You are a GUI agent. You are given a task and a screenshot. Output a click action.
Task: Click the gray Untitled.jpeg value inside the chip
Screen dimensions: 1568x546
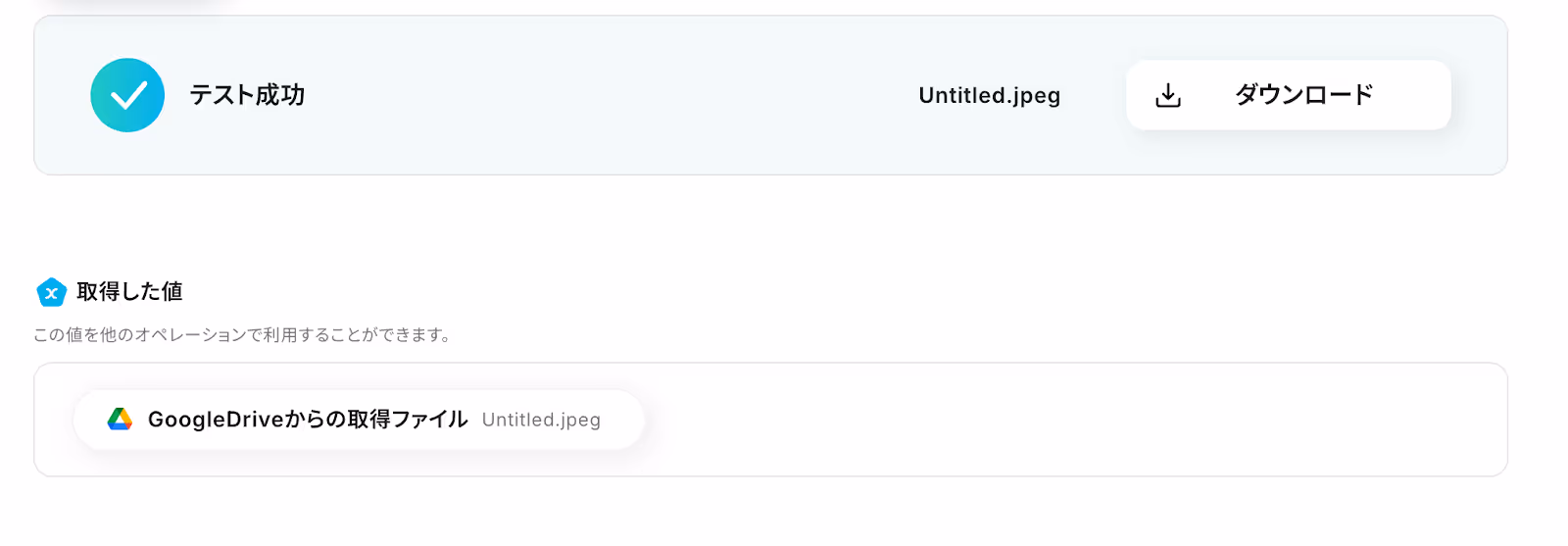(x=541, y=420)
